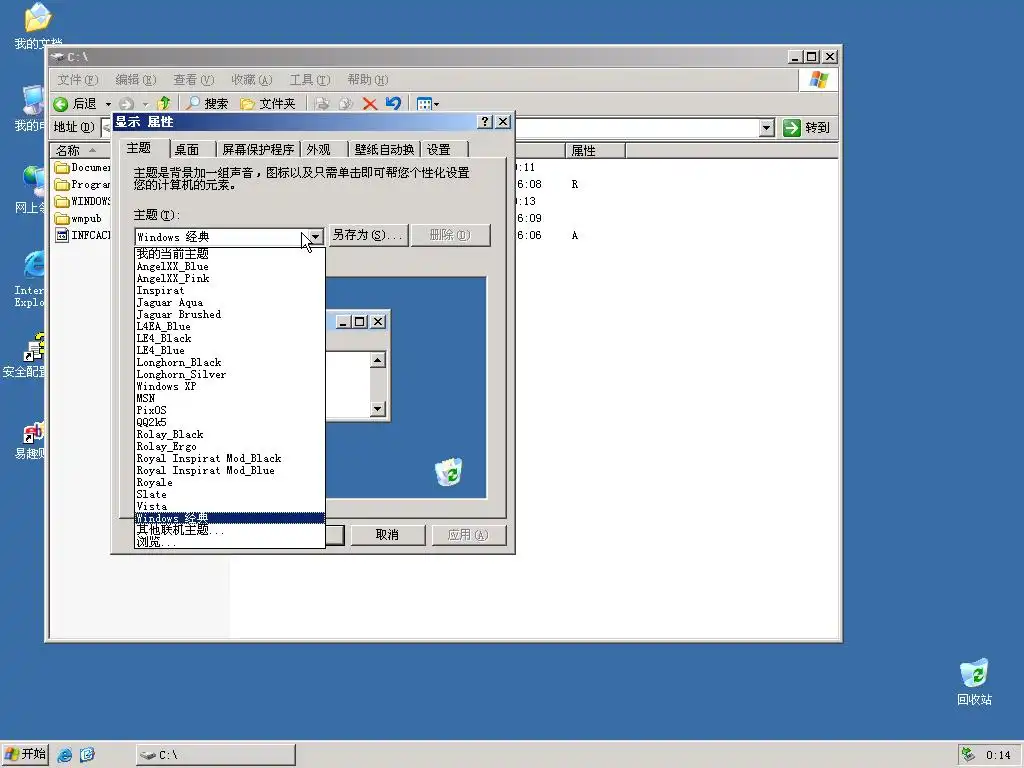This screenshot has width=1024, height=768.
Task: Select 浏览... entry in theme list
Action: coord(229,542)
